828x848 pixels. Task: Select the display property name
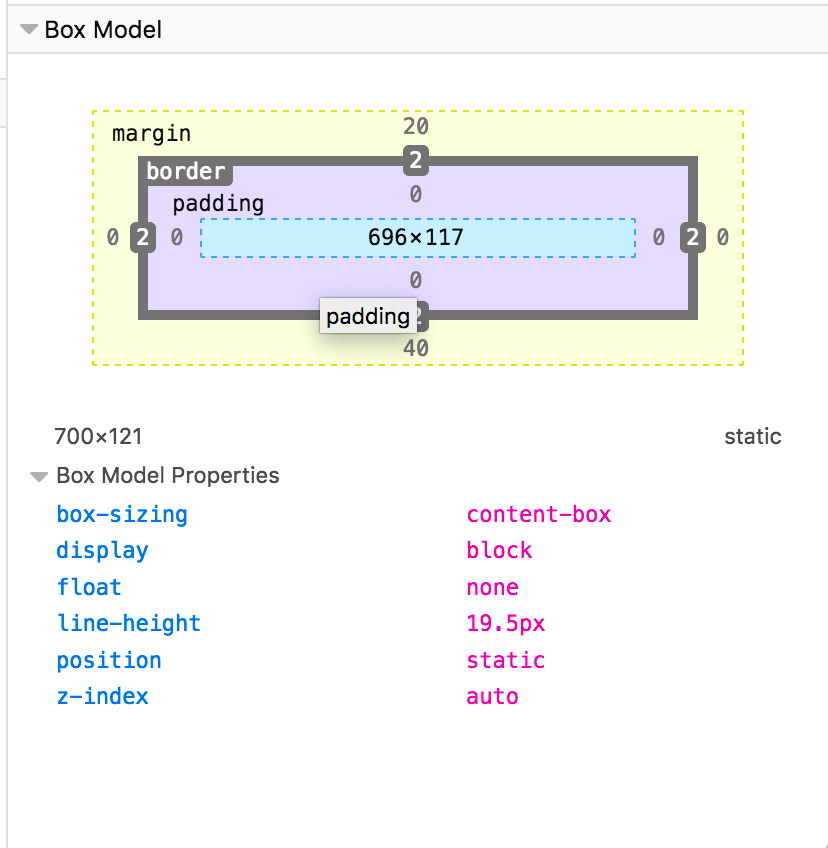pyautogui.click(x=102, y=550)
